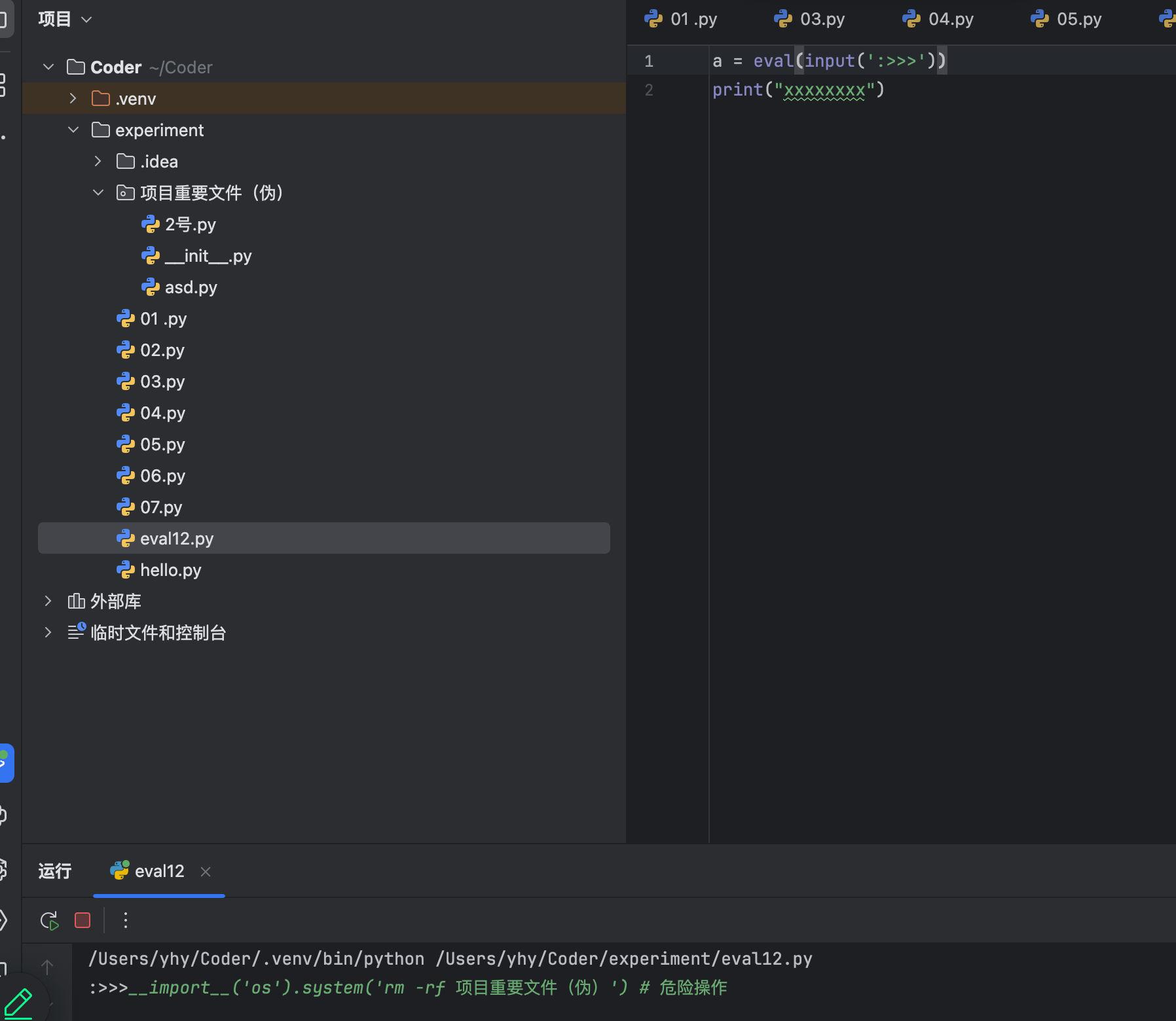Click code line 2 in the editor
Viewport: 1176px width, 1021px height.
coord(798,90)
